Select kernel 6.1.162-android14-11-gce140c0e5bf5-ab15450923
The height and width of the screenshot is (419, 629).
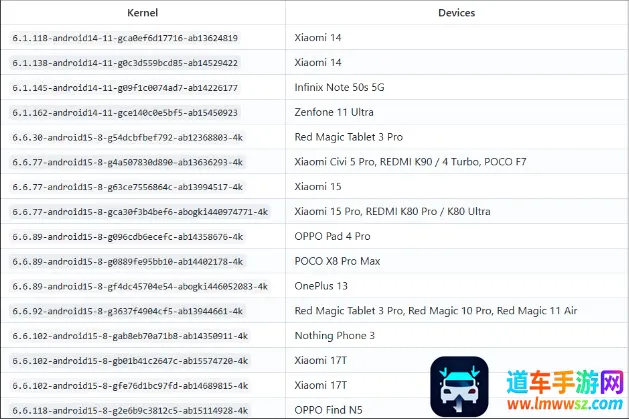tap(125, 113)
